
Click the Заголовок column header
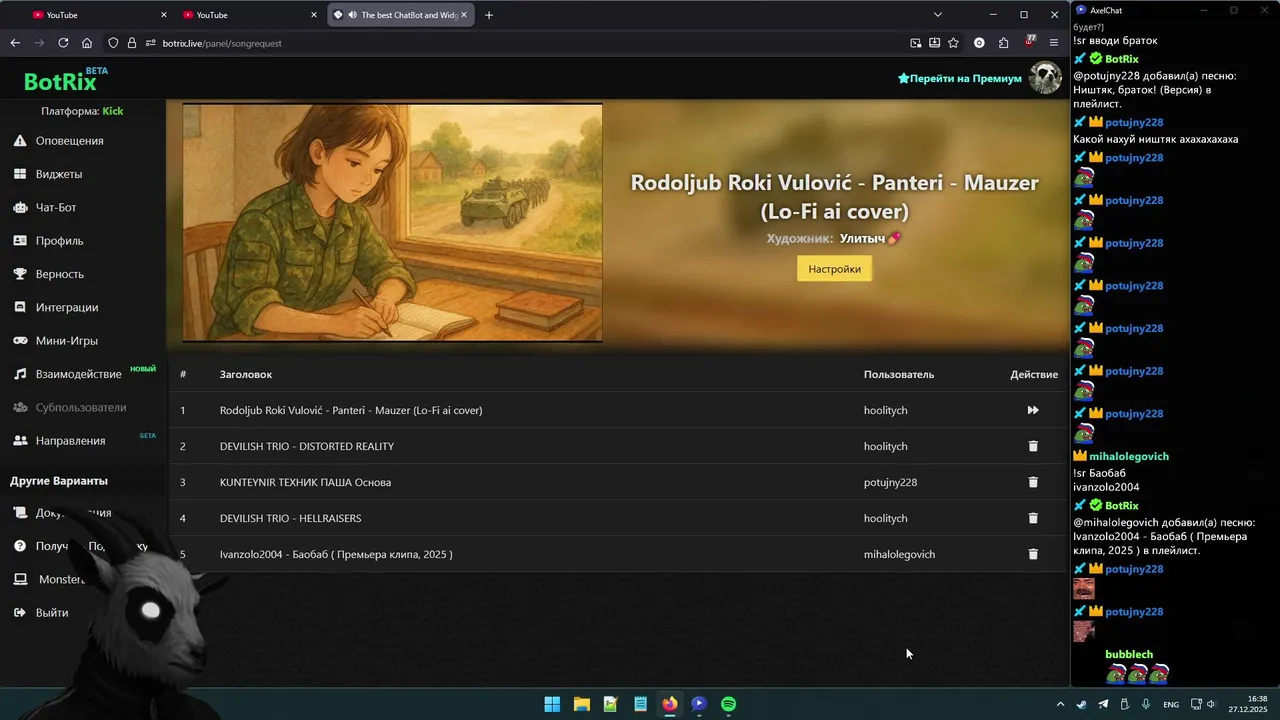[246, 374]
